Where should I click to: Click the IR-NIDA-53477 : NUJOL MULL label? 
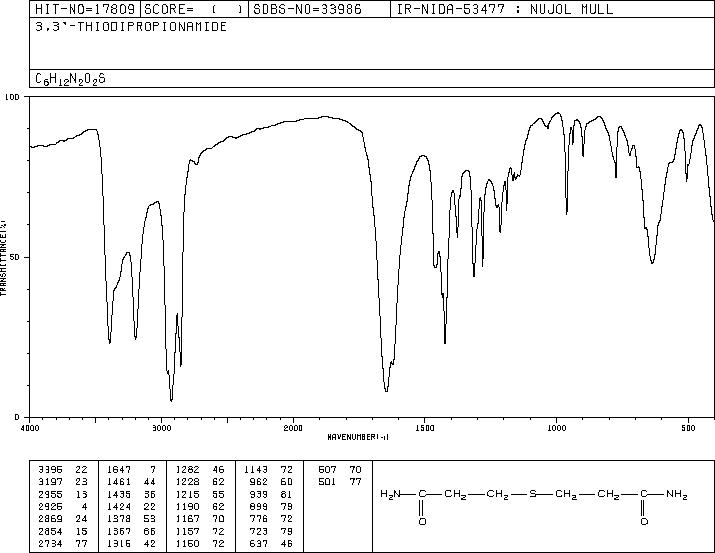point(505,9)
